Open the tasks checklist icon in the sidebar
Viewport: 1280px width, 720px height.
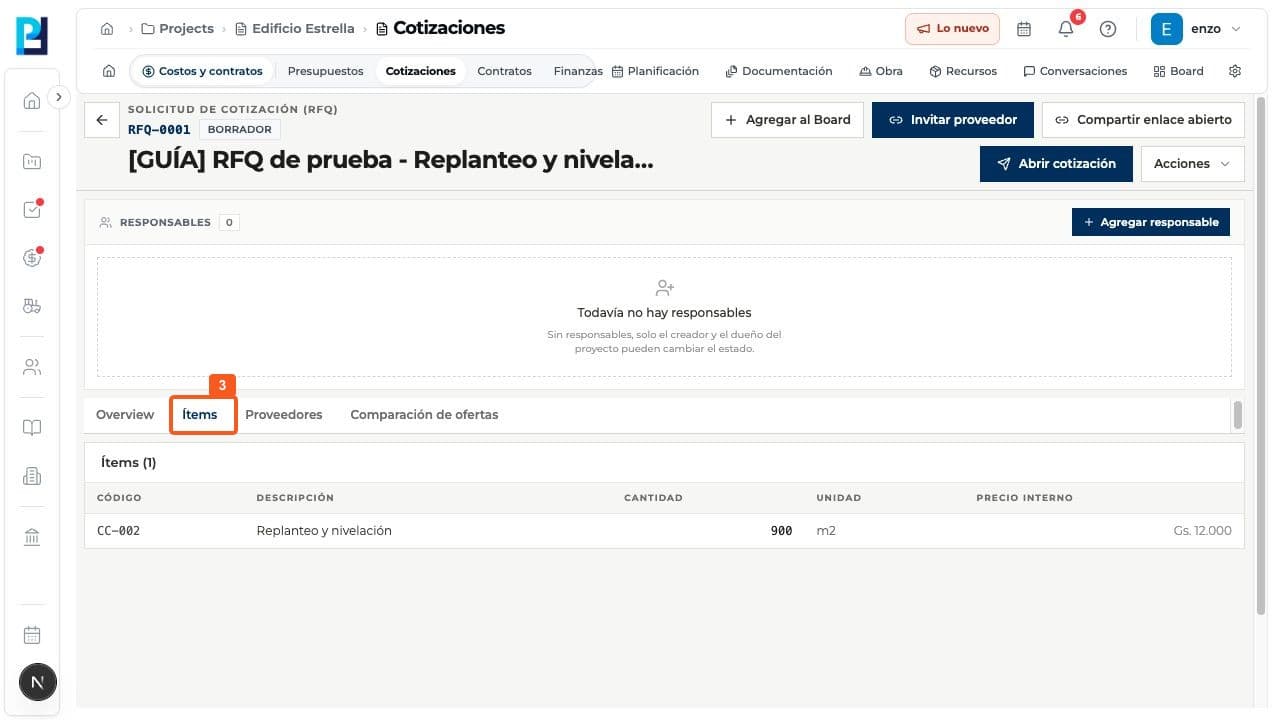32,210
